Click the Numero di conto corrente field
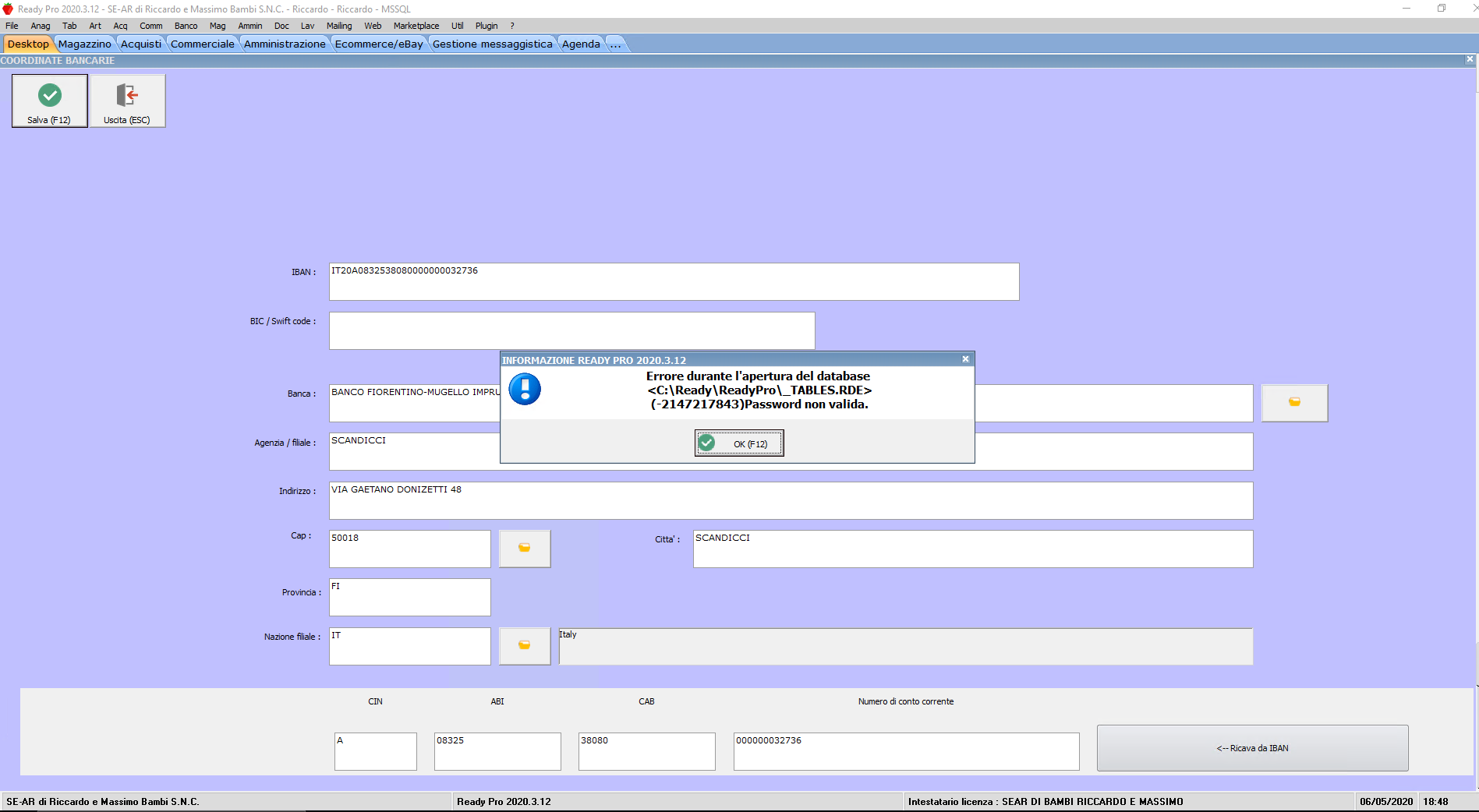This screenshot has height=812, width=1479. click(x=906, y=751)
